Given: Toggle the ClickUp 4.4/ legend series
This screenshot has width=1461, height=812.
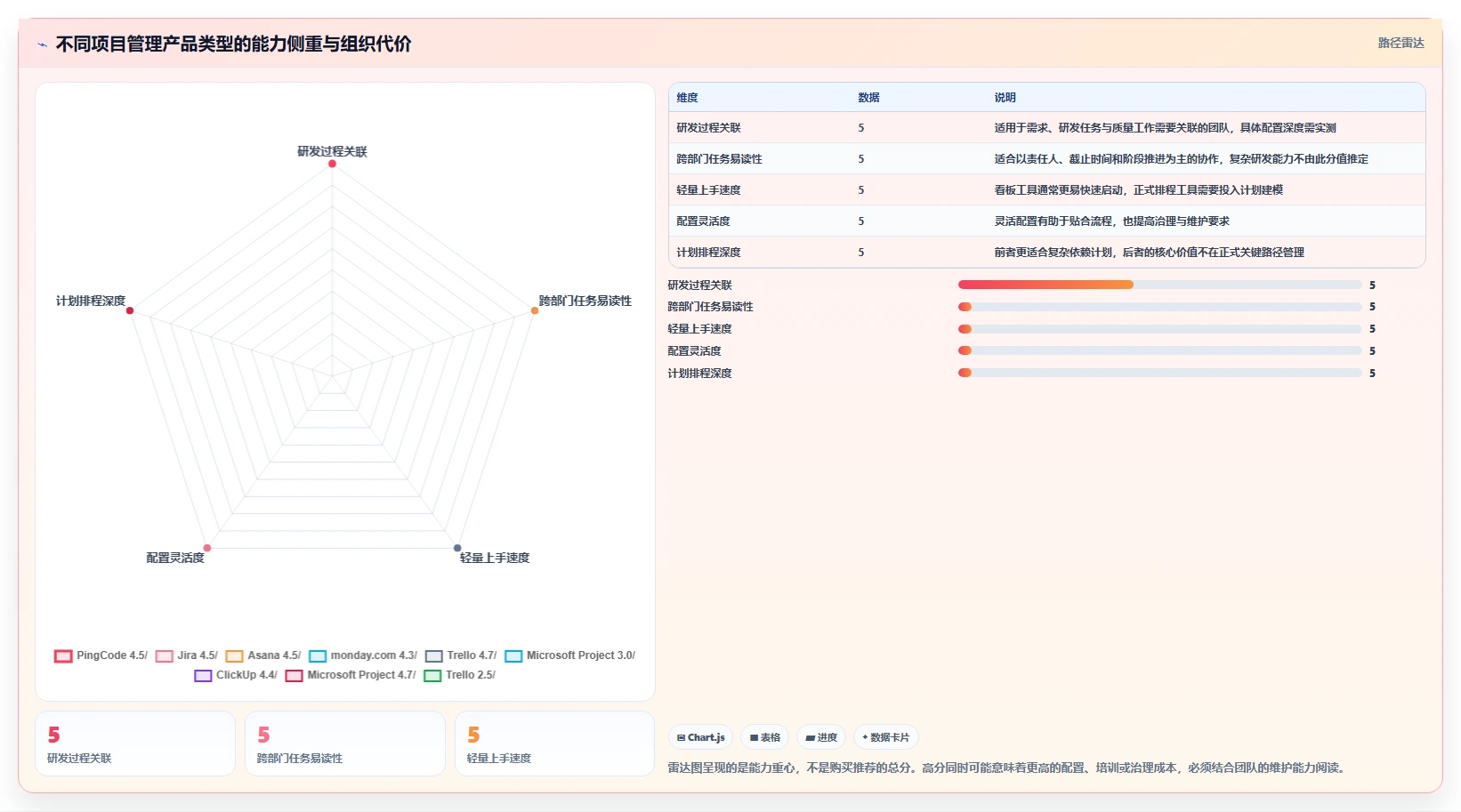Looking at the screenshot, I should [x=236, y=675].
